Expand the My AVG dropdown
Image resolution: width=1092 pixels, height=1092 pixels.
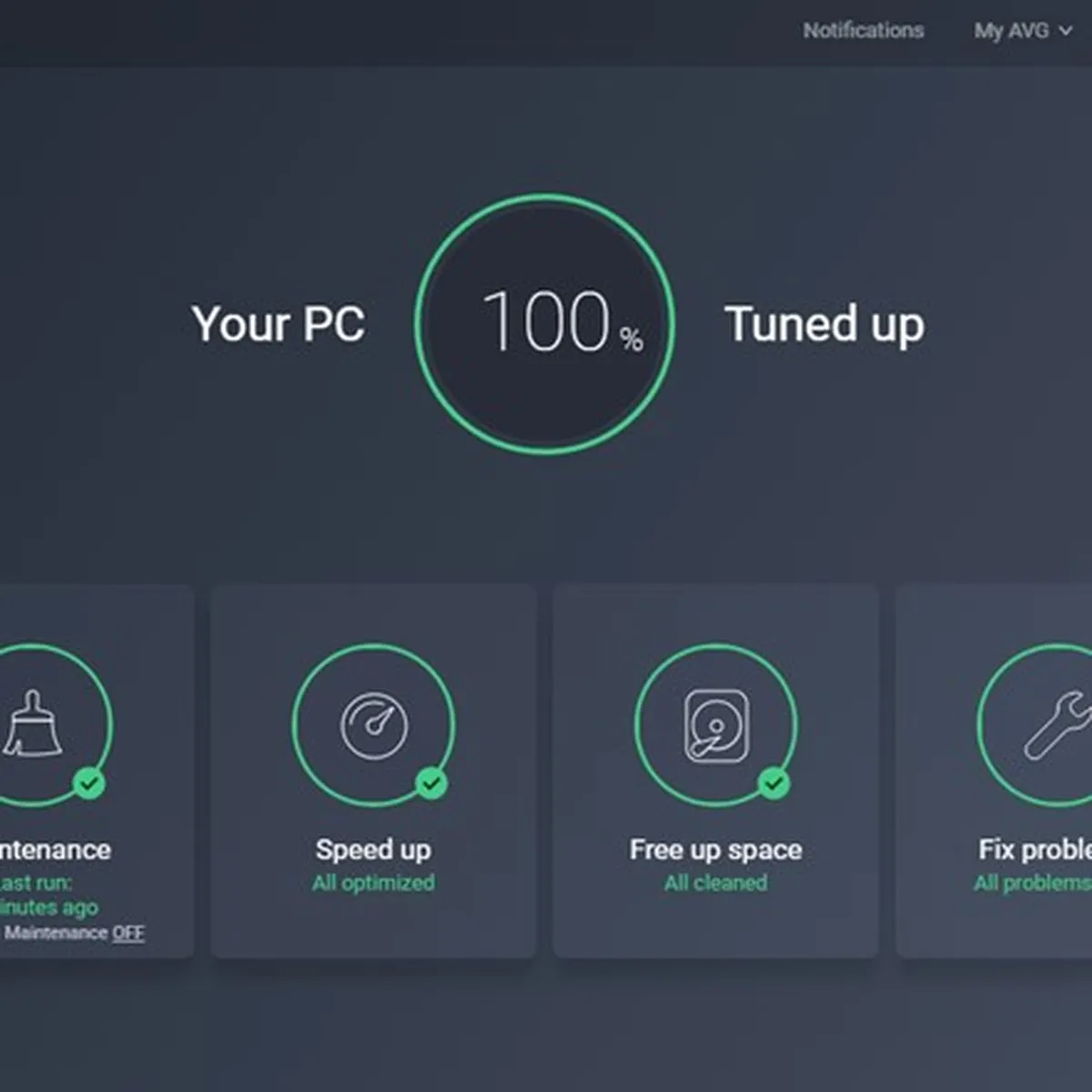pos(1024,31)
